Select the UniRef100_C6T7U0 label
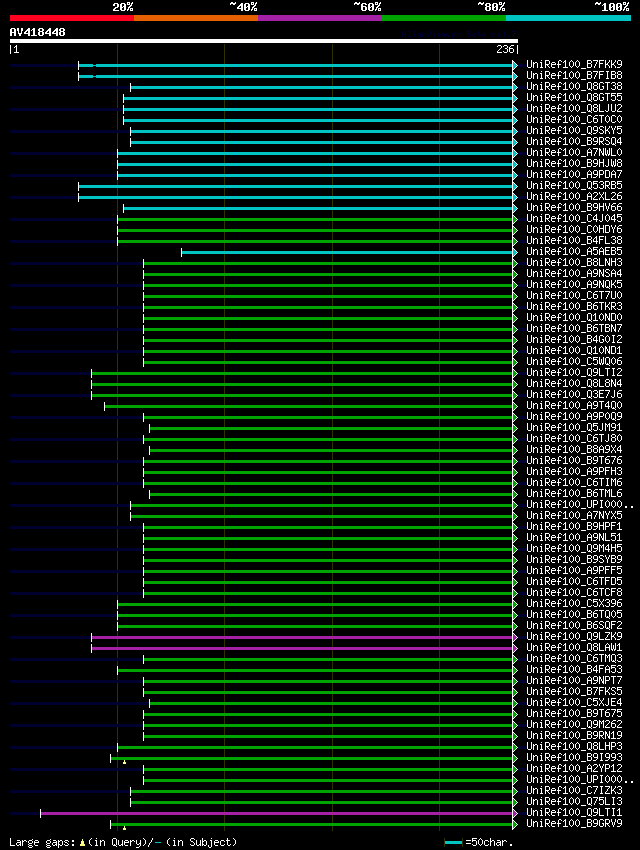 click(574, 295)
